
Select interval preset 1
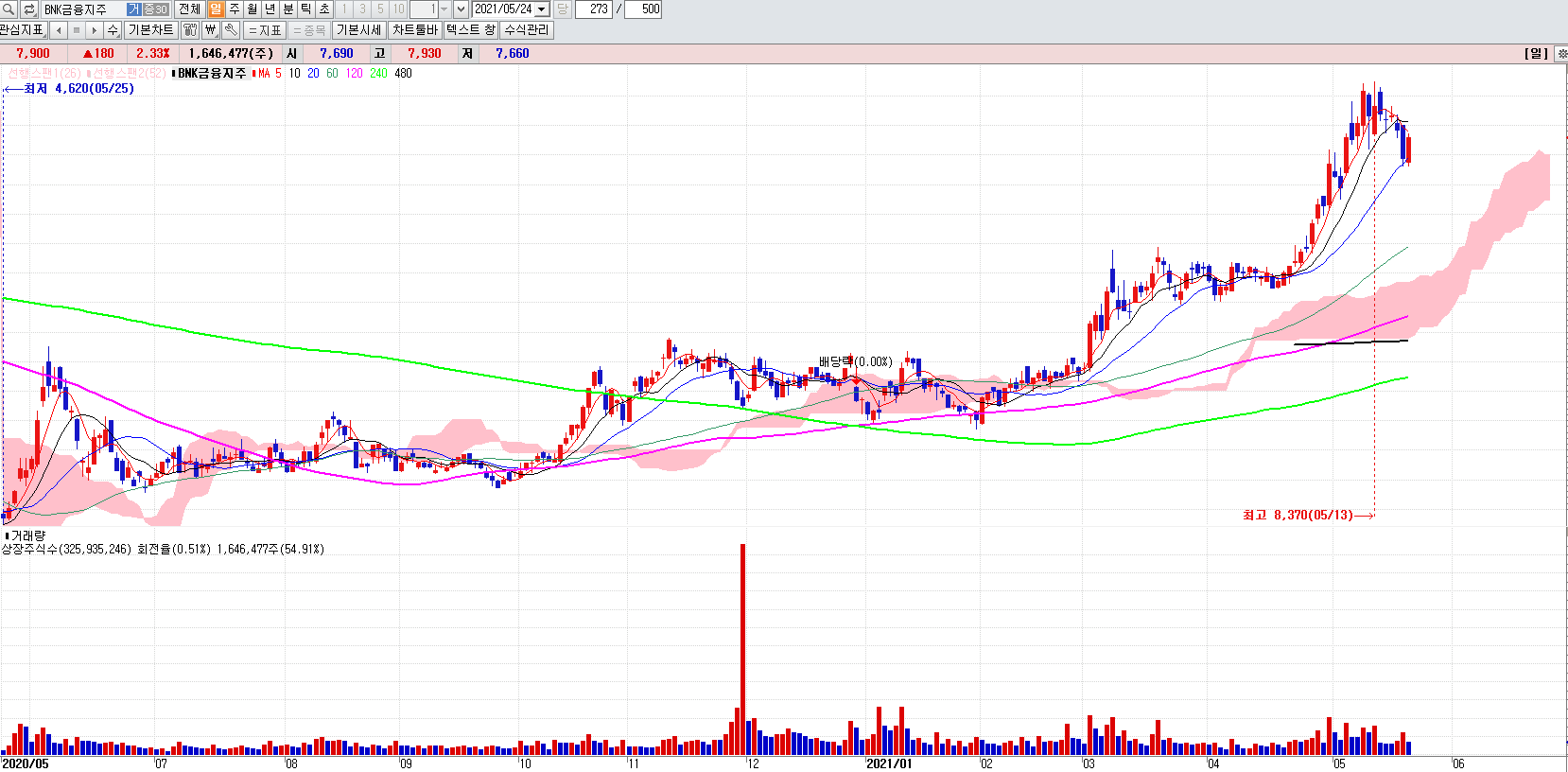pos(344,9)
